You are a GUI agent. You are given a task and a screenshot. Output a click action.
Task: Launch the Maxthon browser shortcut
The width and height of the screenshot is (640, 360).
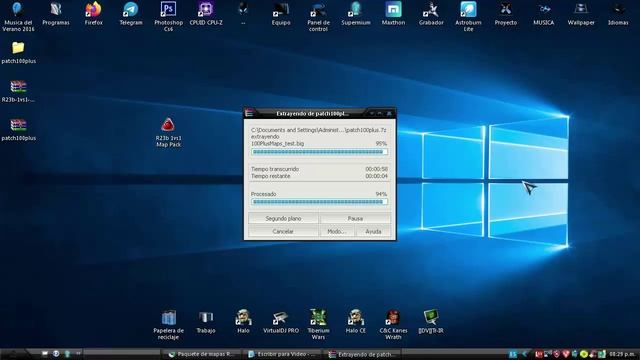coord(393,13)
